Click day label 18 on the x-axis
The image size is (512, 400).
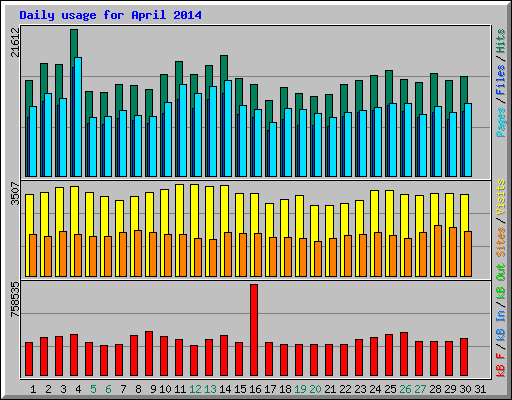(x=285, y=389)
